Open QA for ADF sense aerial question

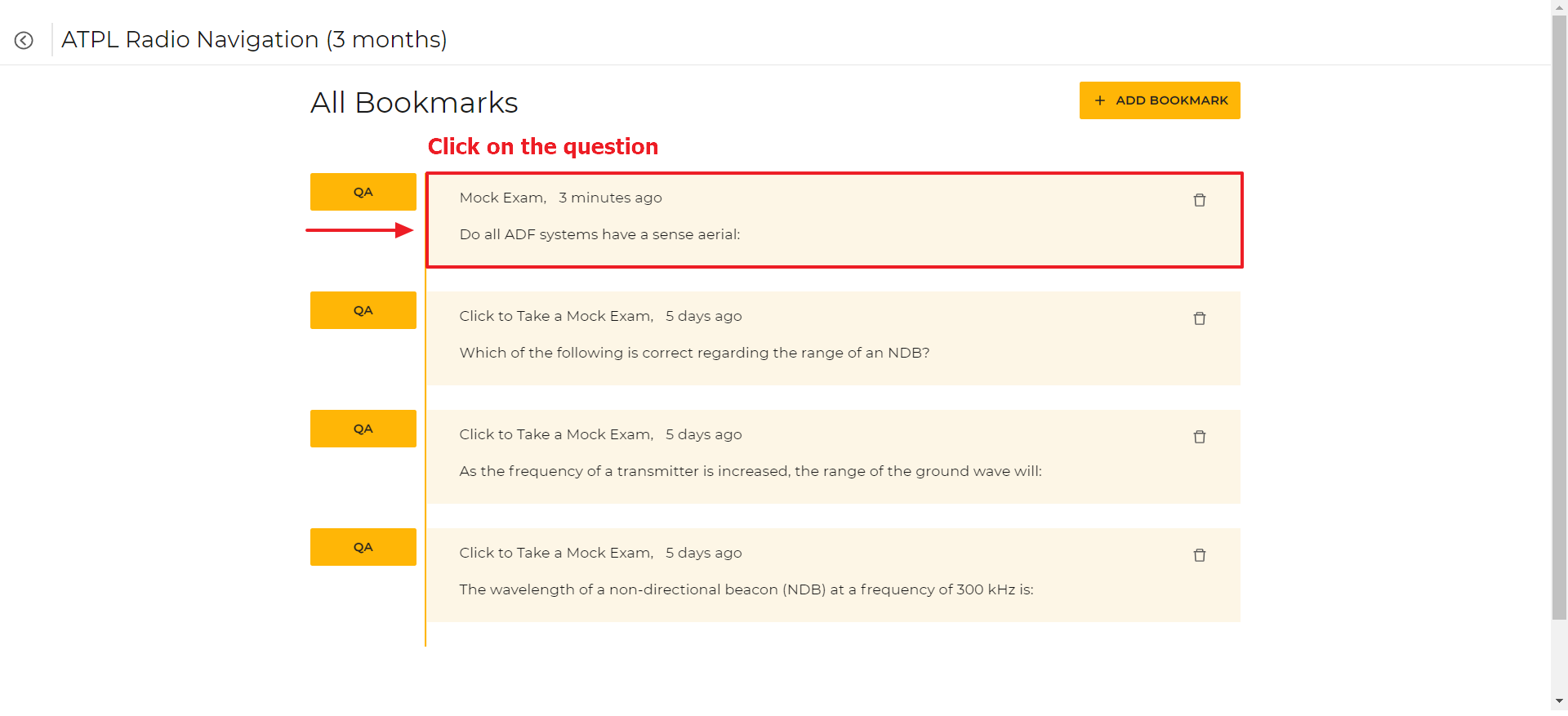(363, 192)
